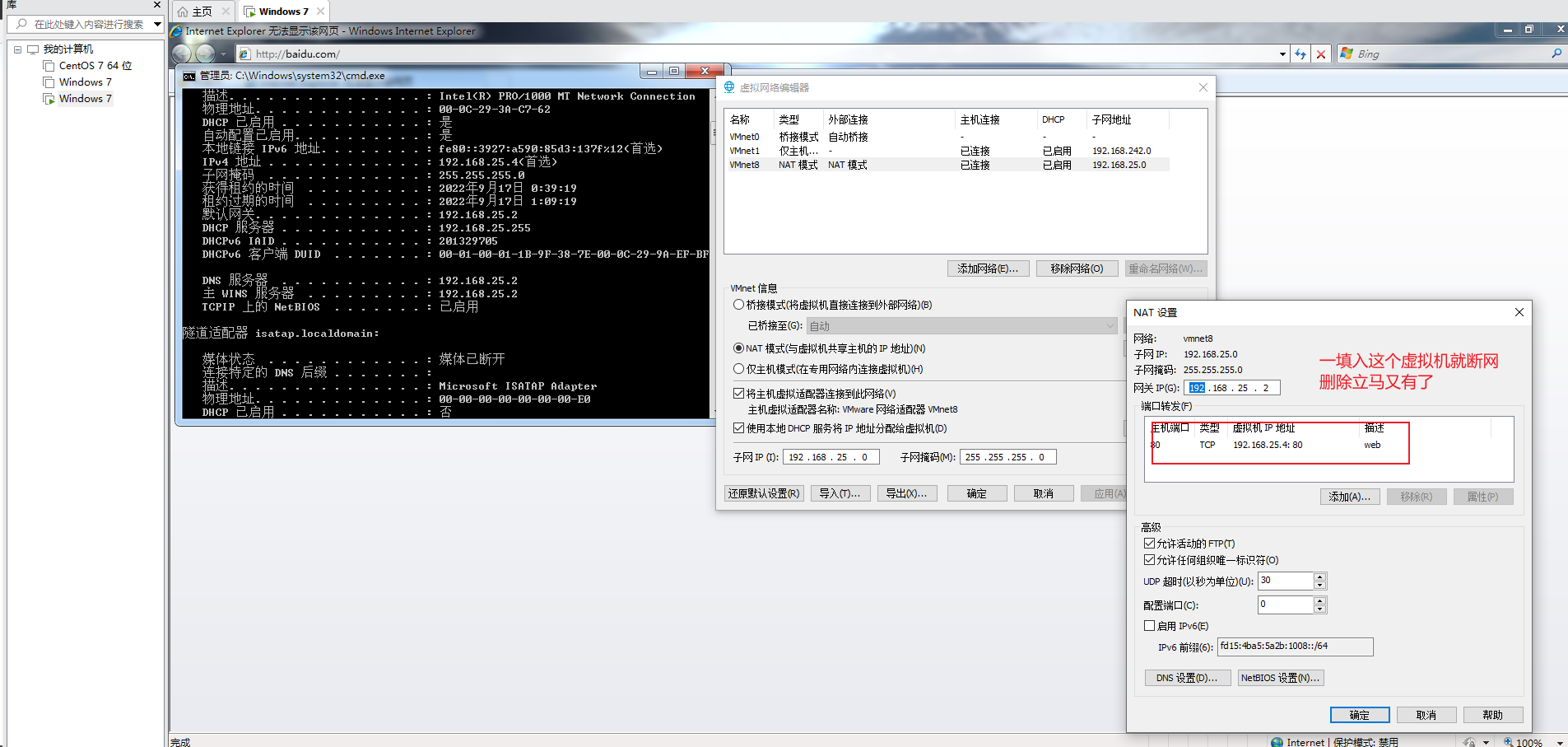Screen dimensions: 1568x747
Task: Open recent pages dropdown beside forward button
Action: (223, 54)
